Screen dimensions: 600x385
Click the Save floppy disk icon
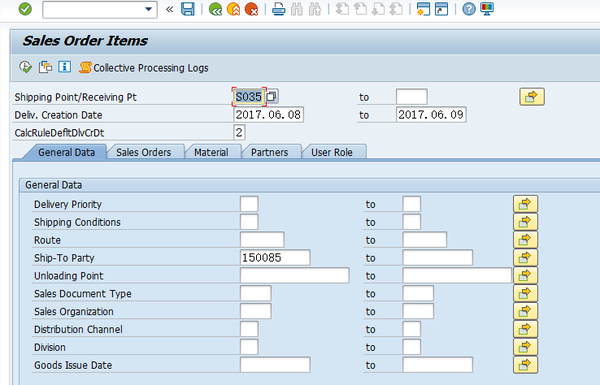pyautogui.click(x=188, y=9)
